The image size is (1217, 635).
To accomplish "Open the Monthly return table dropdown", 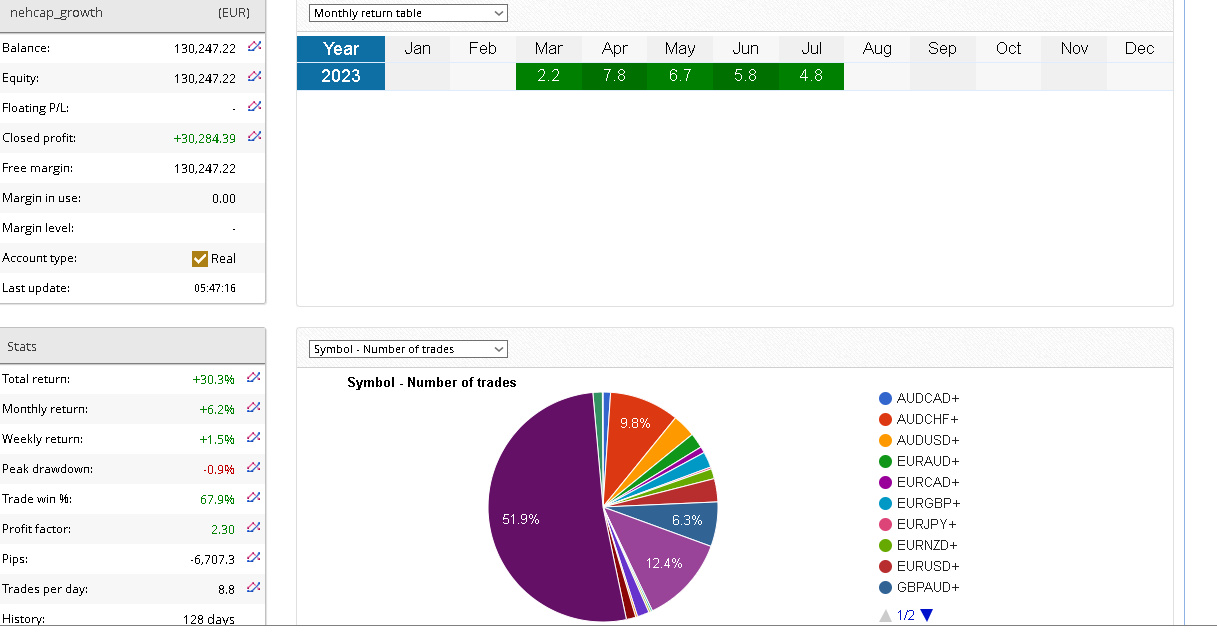I will pyautogui.click(x=408, y=13).
